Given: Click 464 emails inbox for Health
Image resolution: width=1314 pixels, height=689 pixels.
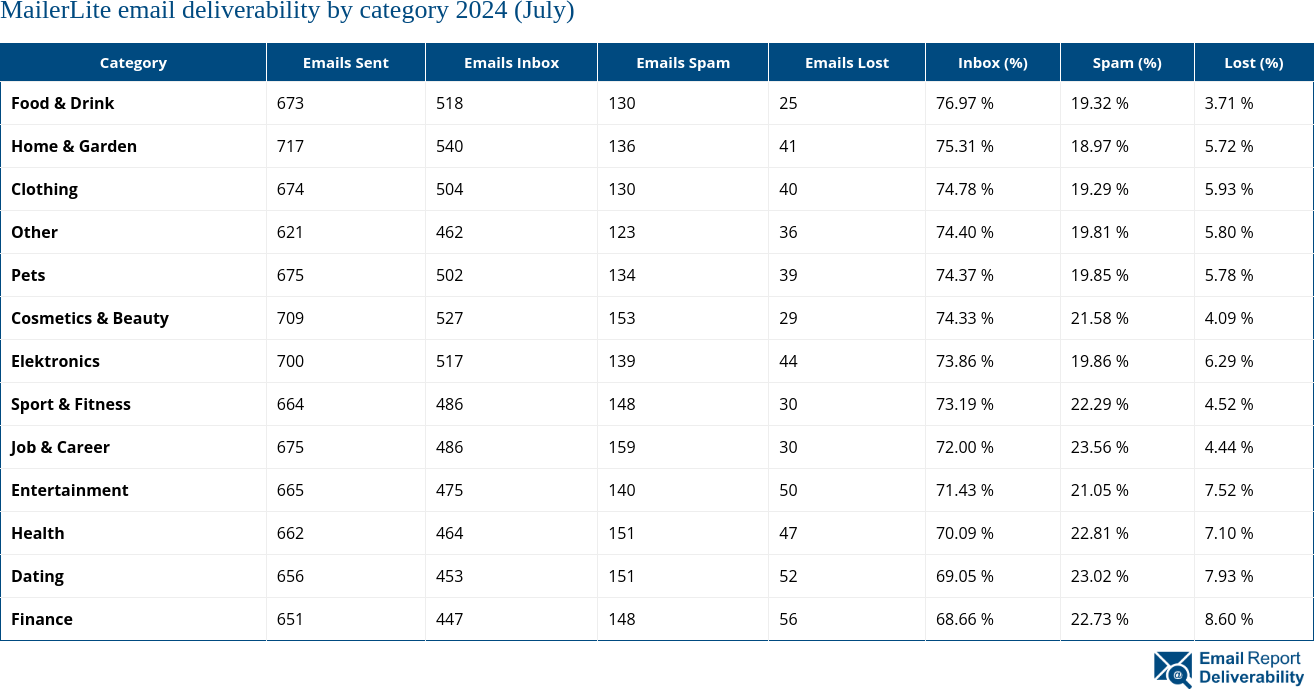Looking at the screenshot, I should tap(449, 533).
